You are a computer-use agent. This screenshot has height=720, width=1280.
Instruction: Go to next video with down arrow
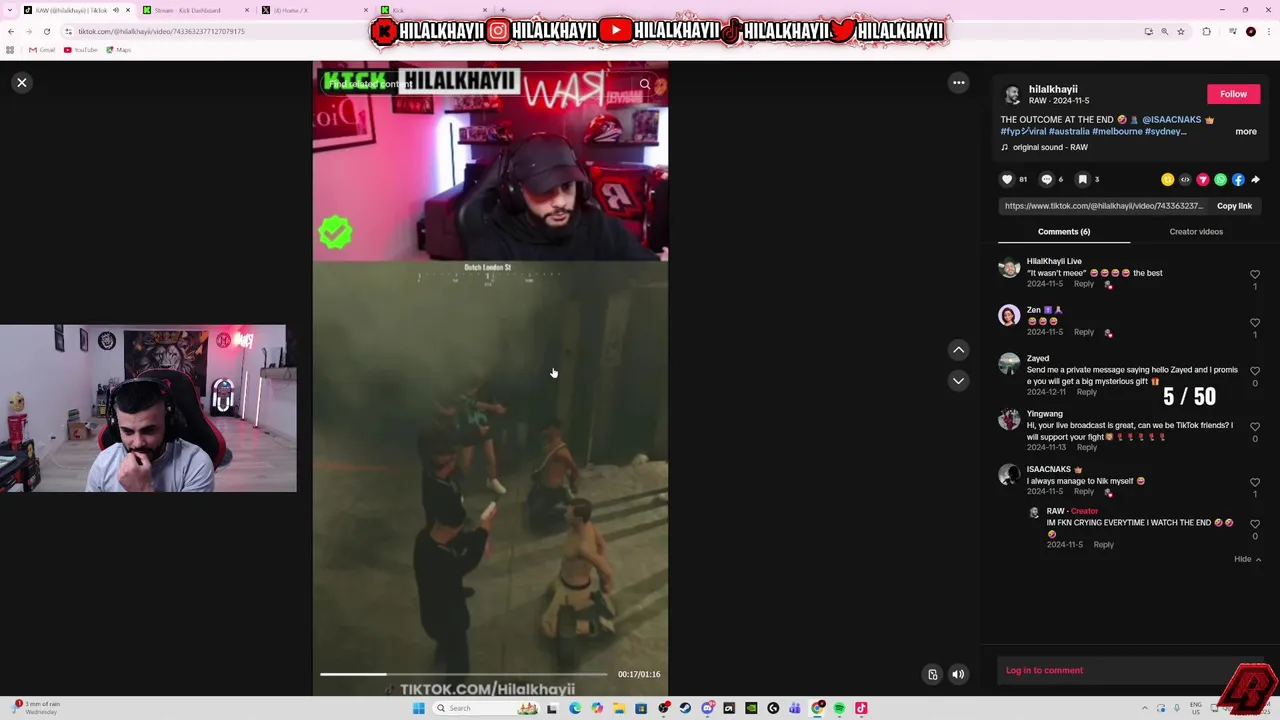(958, 380)
